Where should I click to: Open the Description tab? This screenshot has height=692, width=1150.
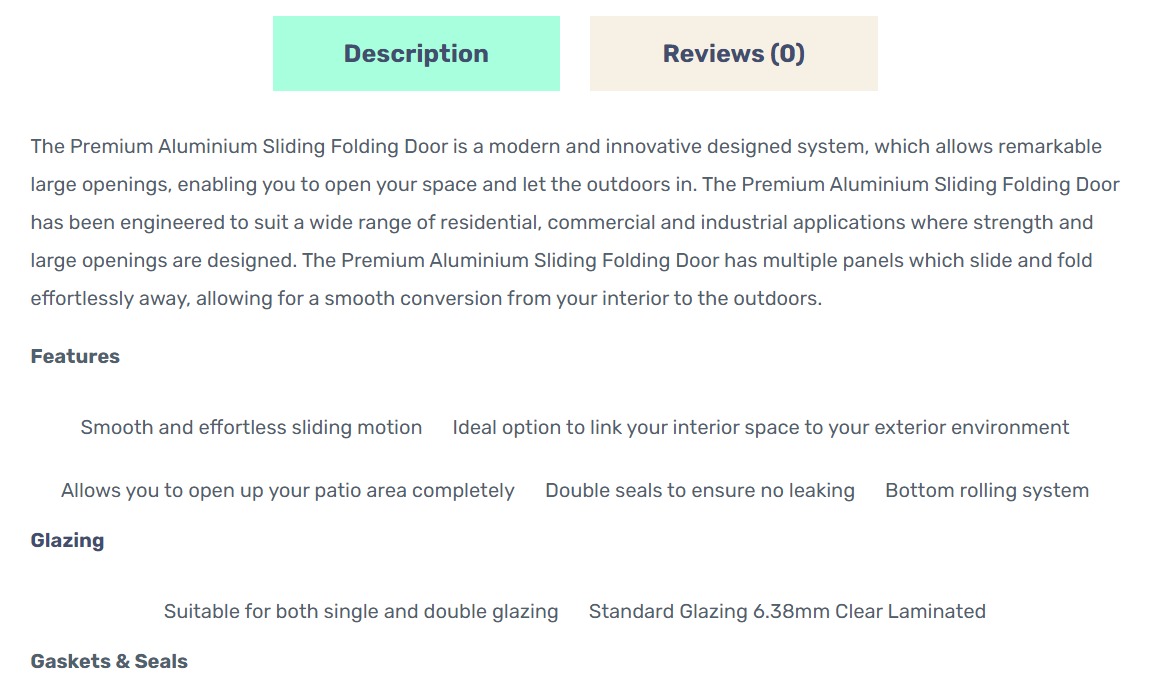416,54
